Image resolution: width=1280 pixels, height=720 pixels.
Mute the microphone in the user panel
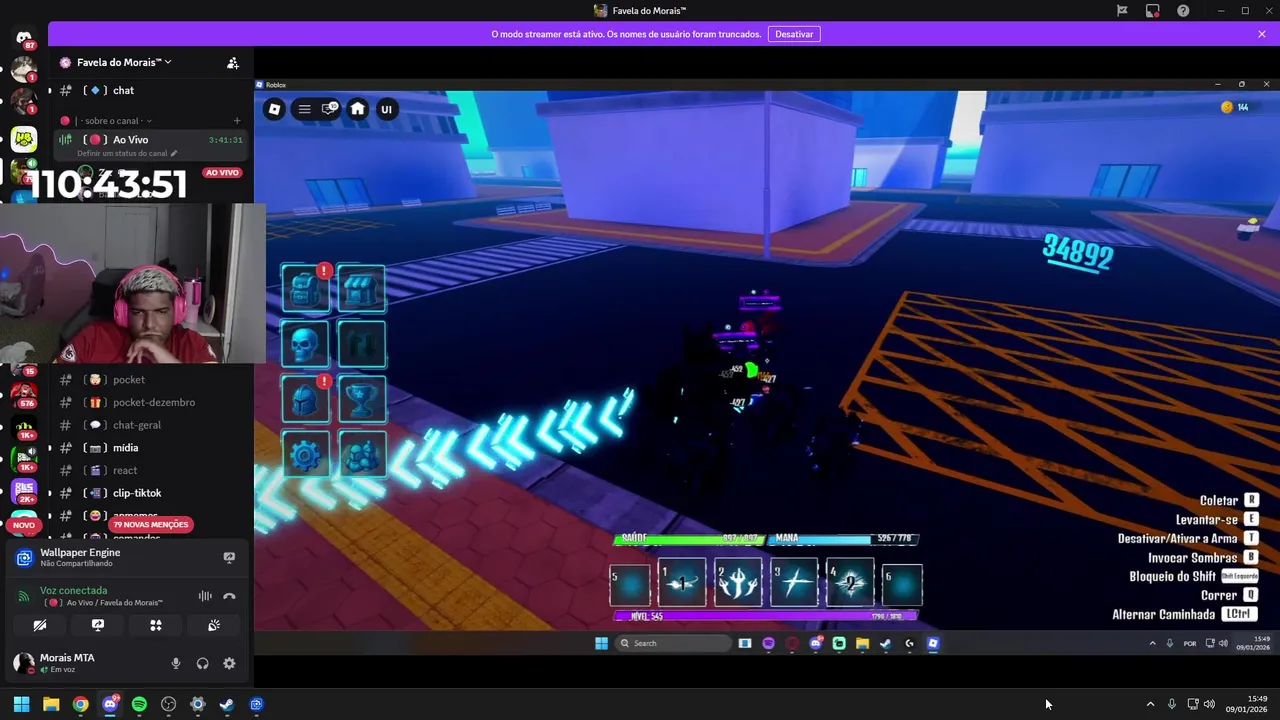(176, 663)
